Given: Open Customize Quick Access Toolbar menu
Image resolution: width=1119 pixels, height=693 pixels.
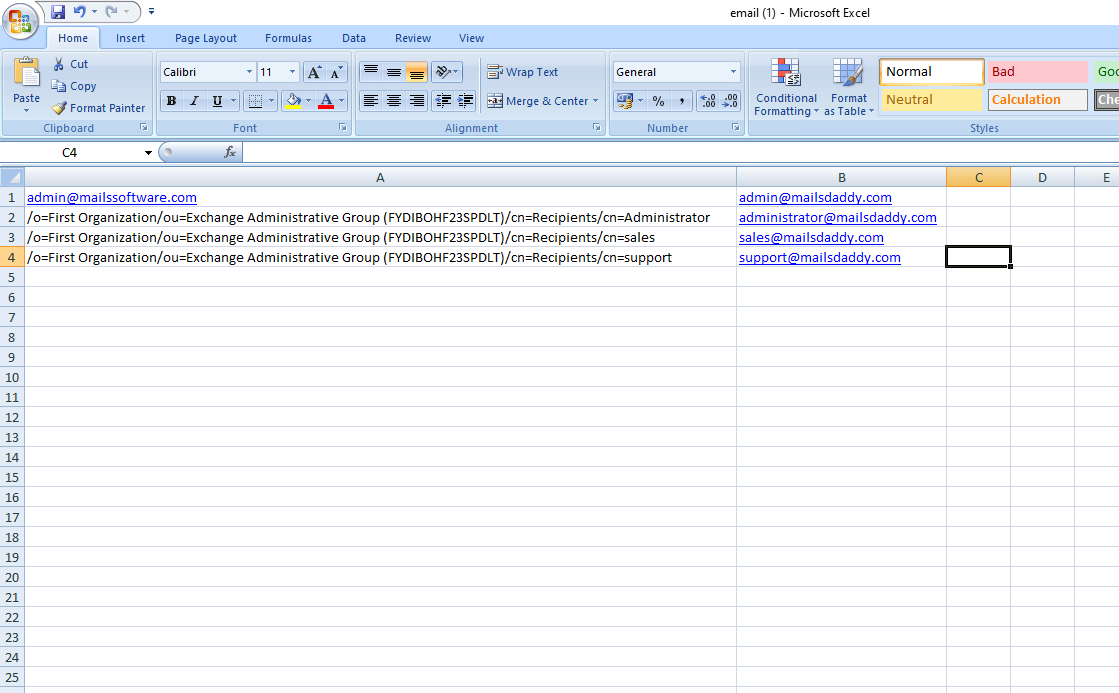Looking at the screenshot, I should click(151, 11).
